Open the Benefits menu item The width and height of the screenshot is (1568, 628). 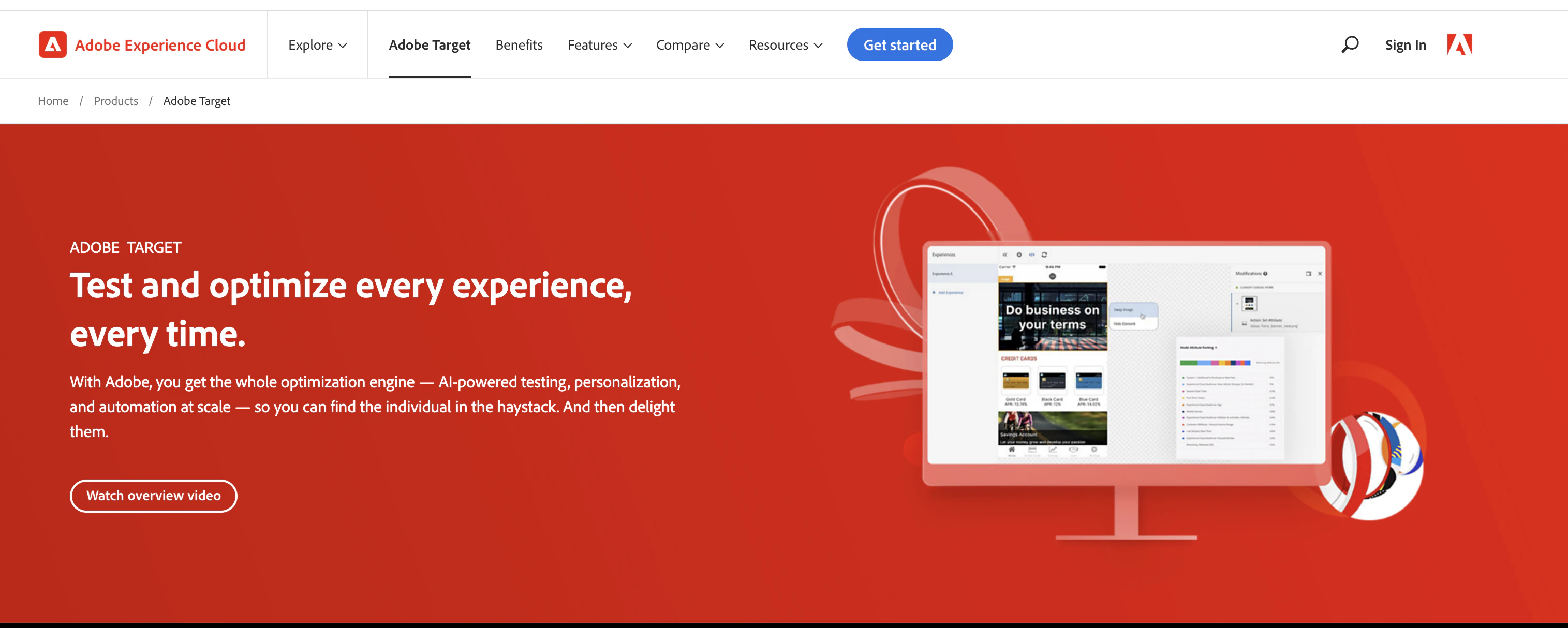click(519, 45)
